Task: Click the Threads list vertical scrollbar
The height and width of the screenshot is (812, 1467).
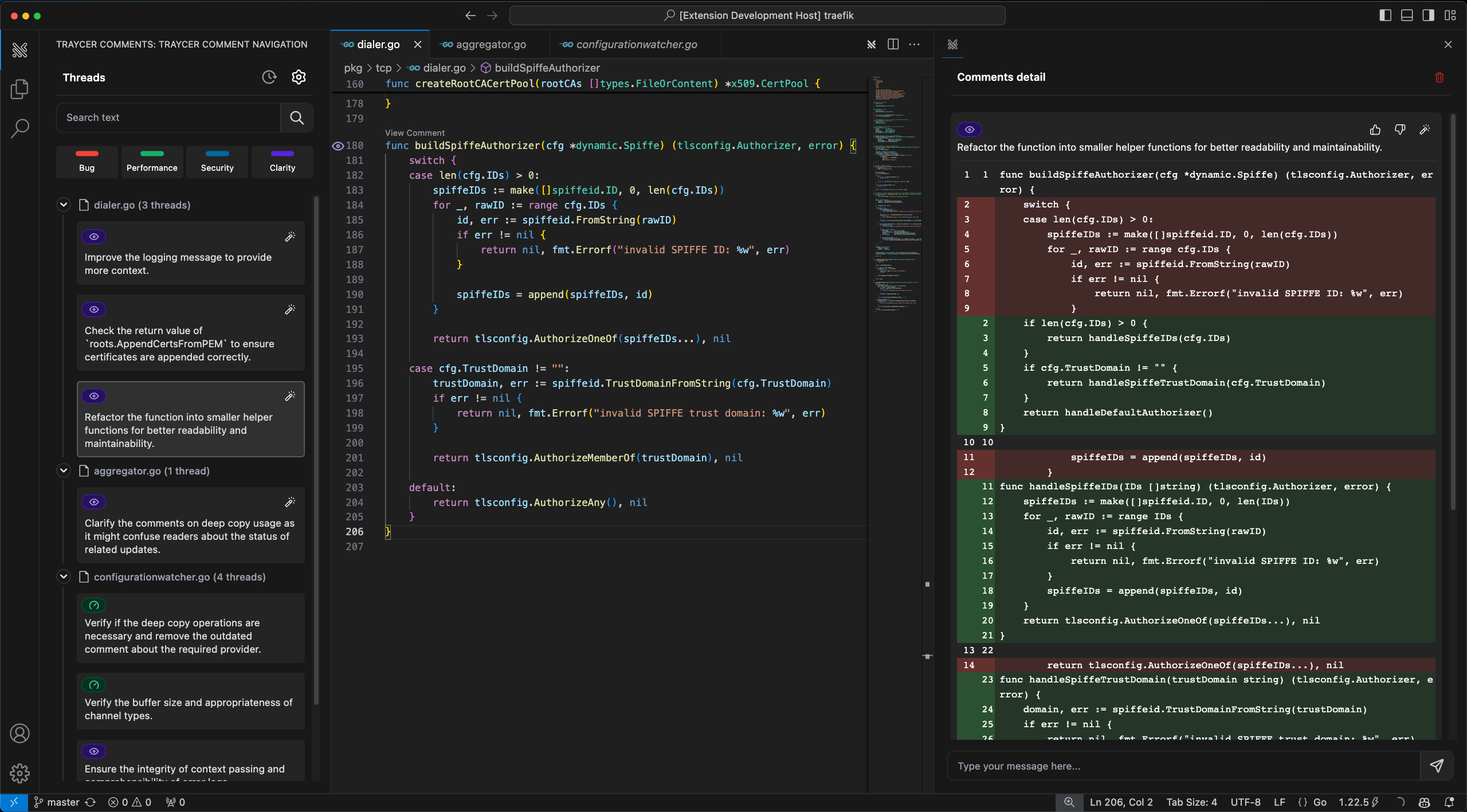Action: [x=316, y=450]
